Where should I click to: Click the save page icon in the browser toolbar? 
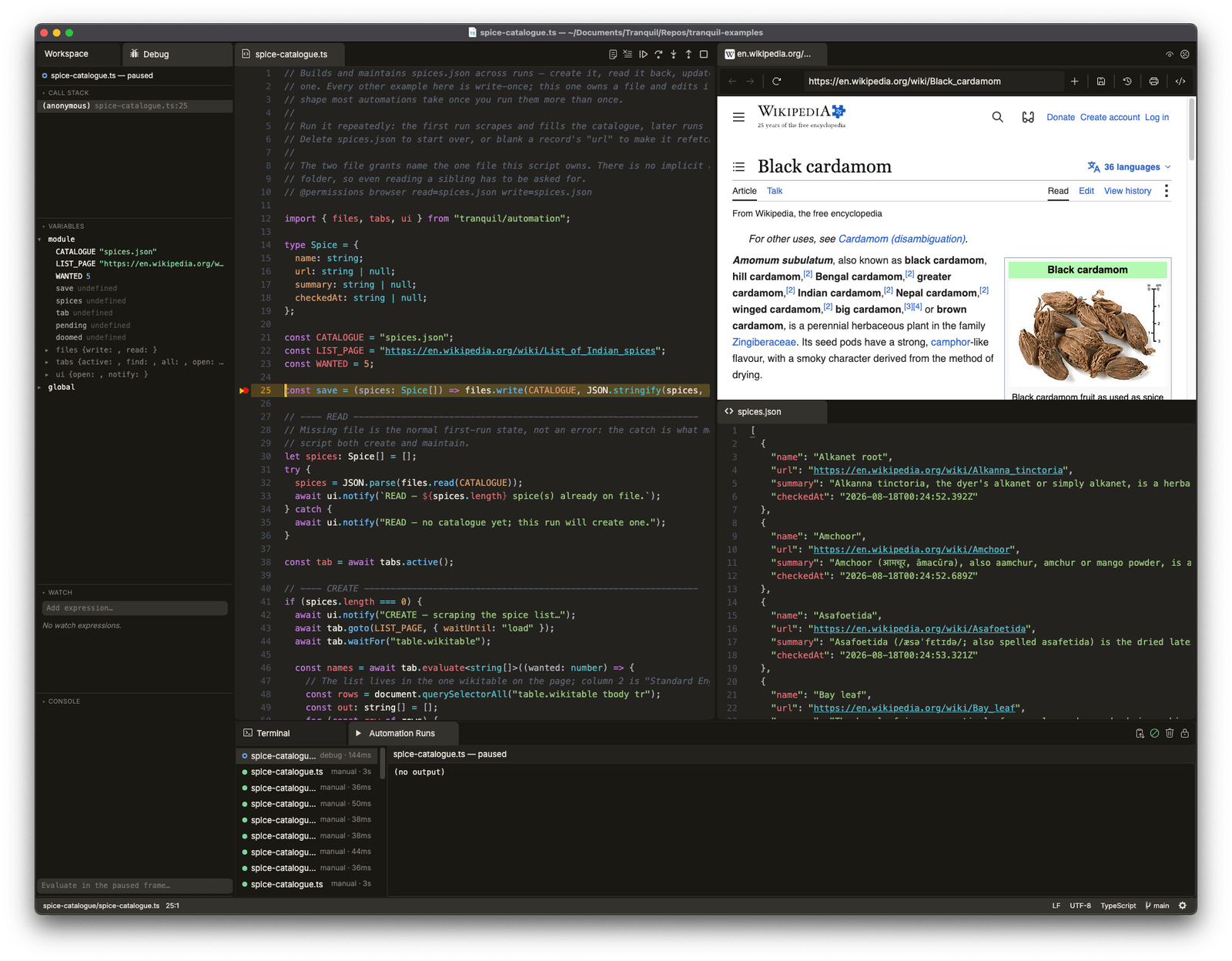point(1101,81)
